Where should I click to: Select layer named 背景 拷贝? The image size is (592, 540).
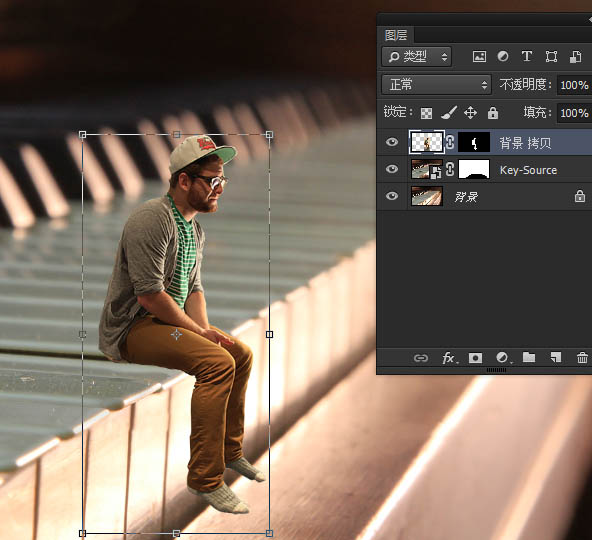pos(525,143)
